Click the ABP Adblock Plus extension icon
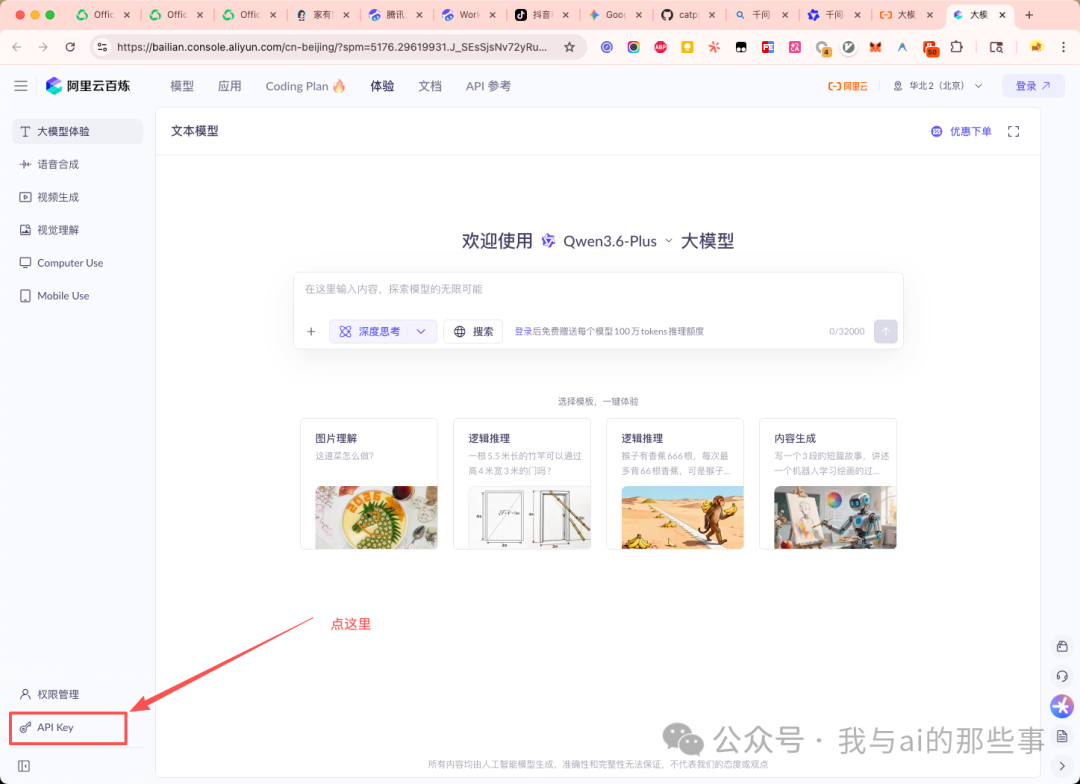 pos(661,47)
